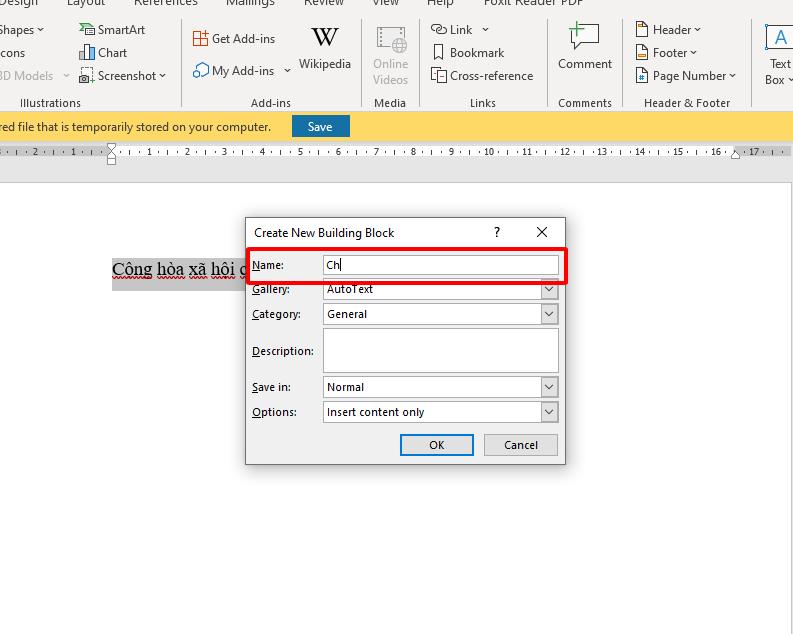Switch to the References ribbon tab

coord(165,3)
